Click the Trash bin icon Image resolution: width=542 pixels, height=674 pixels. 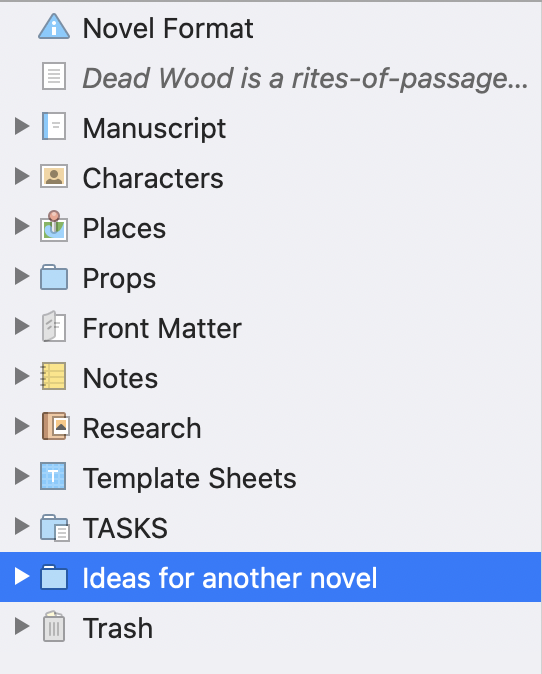(x=54, y=626)
